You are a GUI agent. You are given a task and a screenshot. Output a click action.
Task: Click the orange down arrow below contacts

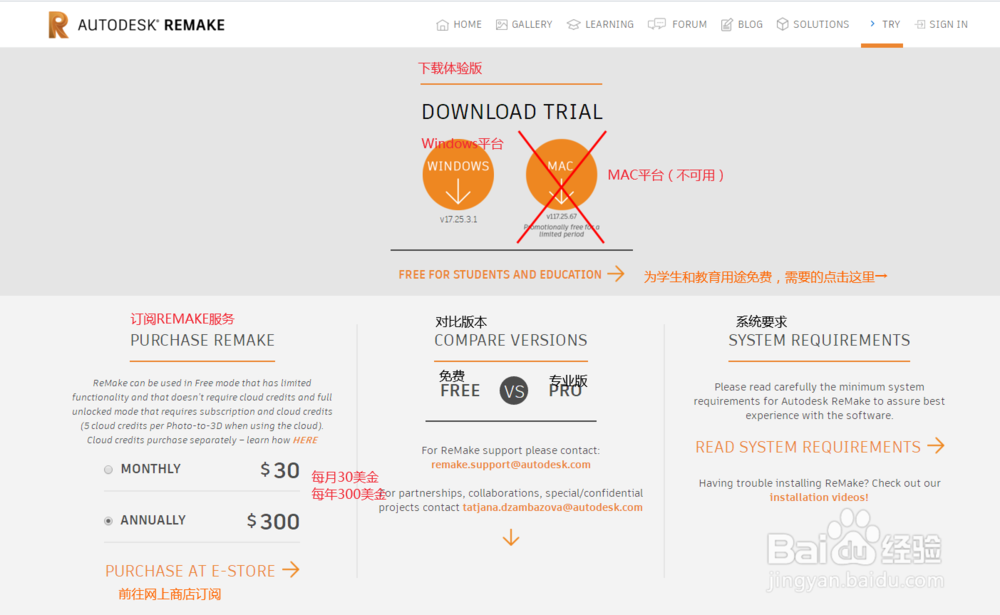511,538
